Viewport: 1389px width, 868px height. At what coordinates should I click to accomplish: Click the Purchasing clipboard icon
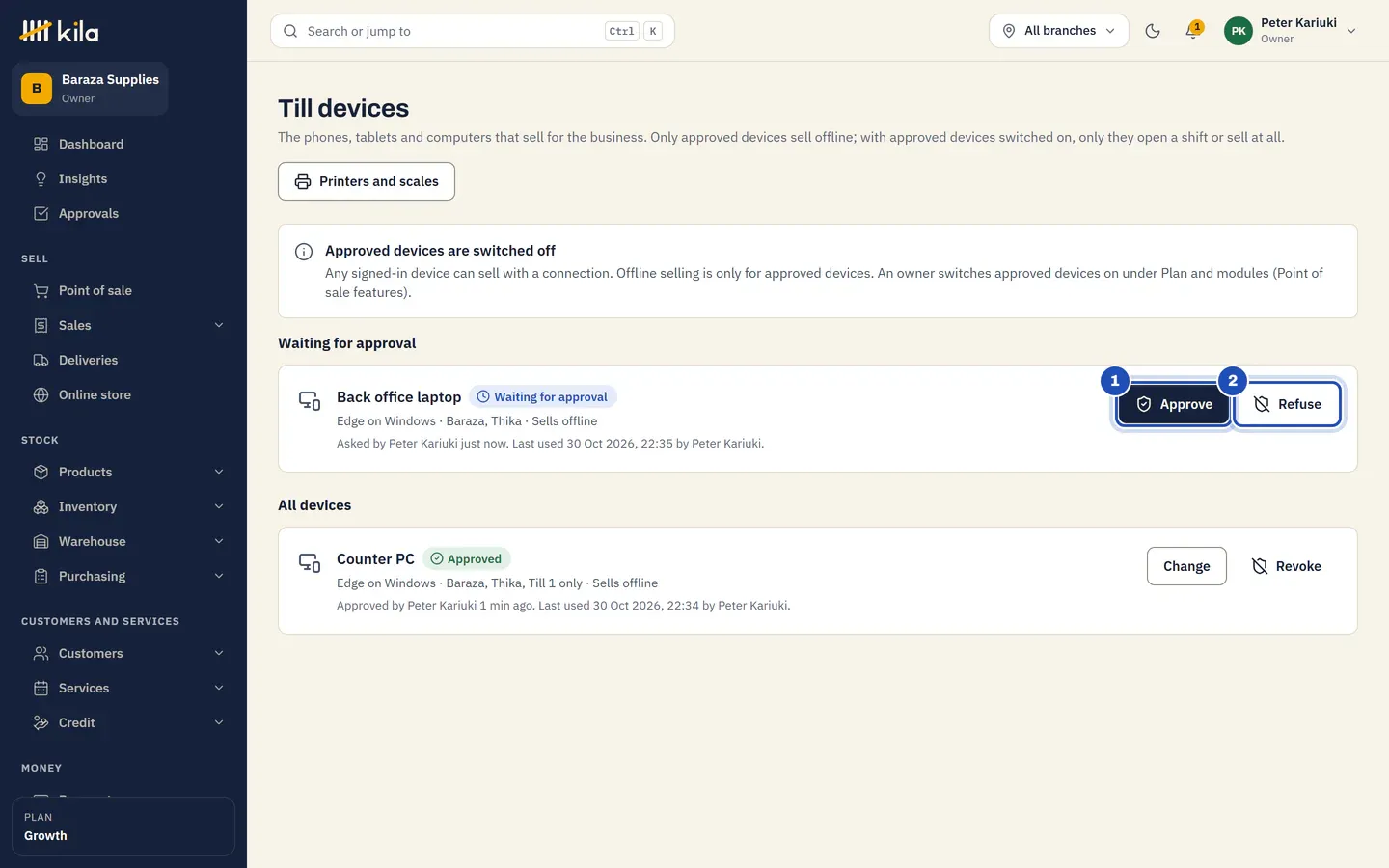click(x=41, y=577)
